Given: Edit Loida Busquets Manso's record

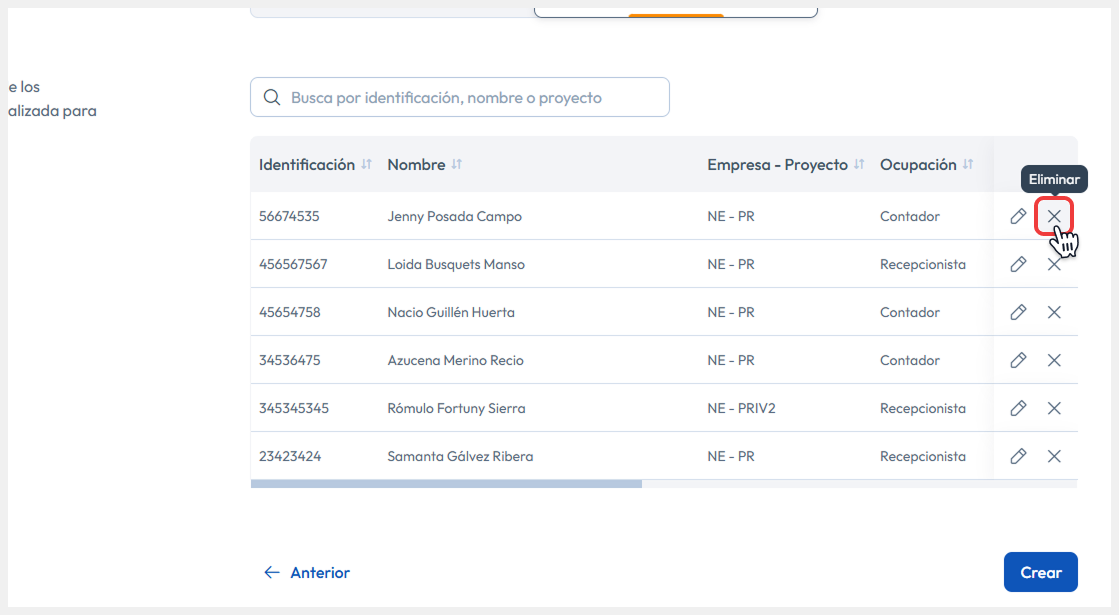Looking at the screenshot, I should (x=1018, y=264).
